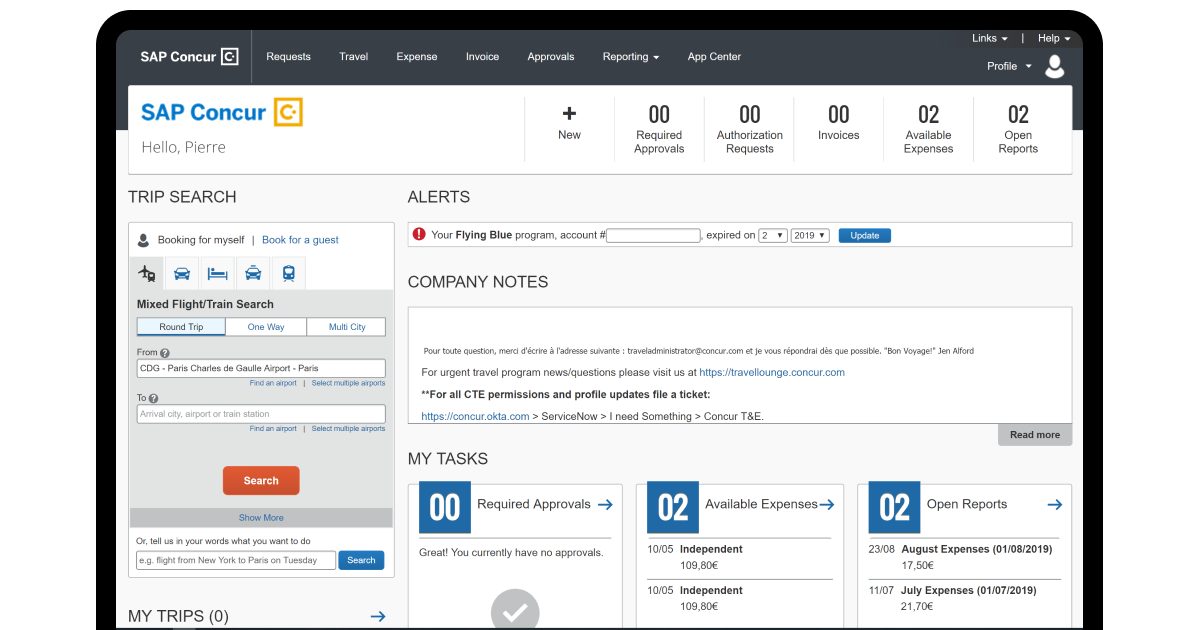Click the Open Reports arrow in My Tasks
1200x630 pixels.
coord(1054,505)
